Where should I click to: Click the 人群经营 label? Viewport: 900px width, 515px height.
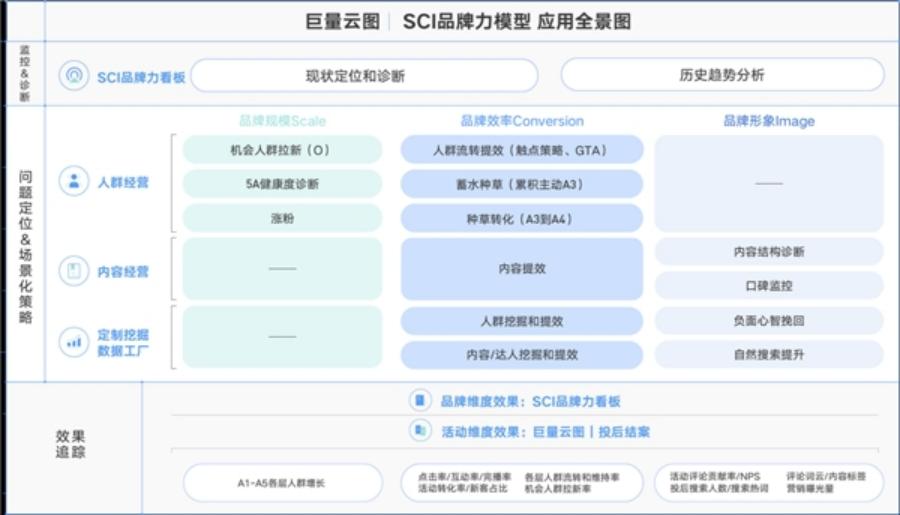(123, 182)
